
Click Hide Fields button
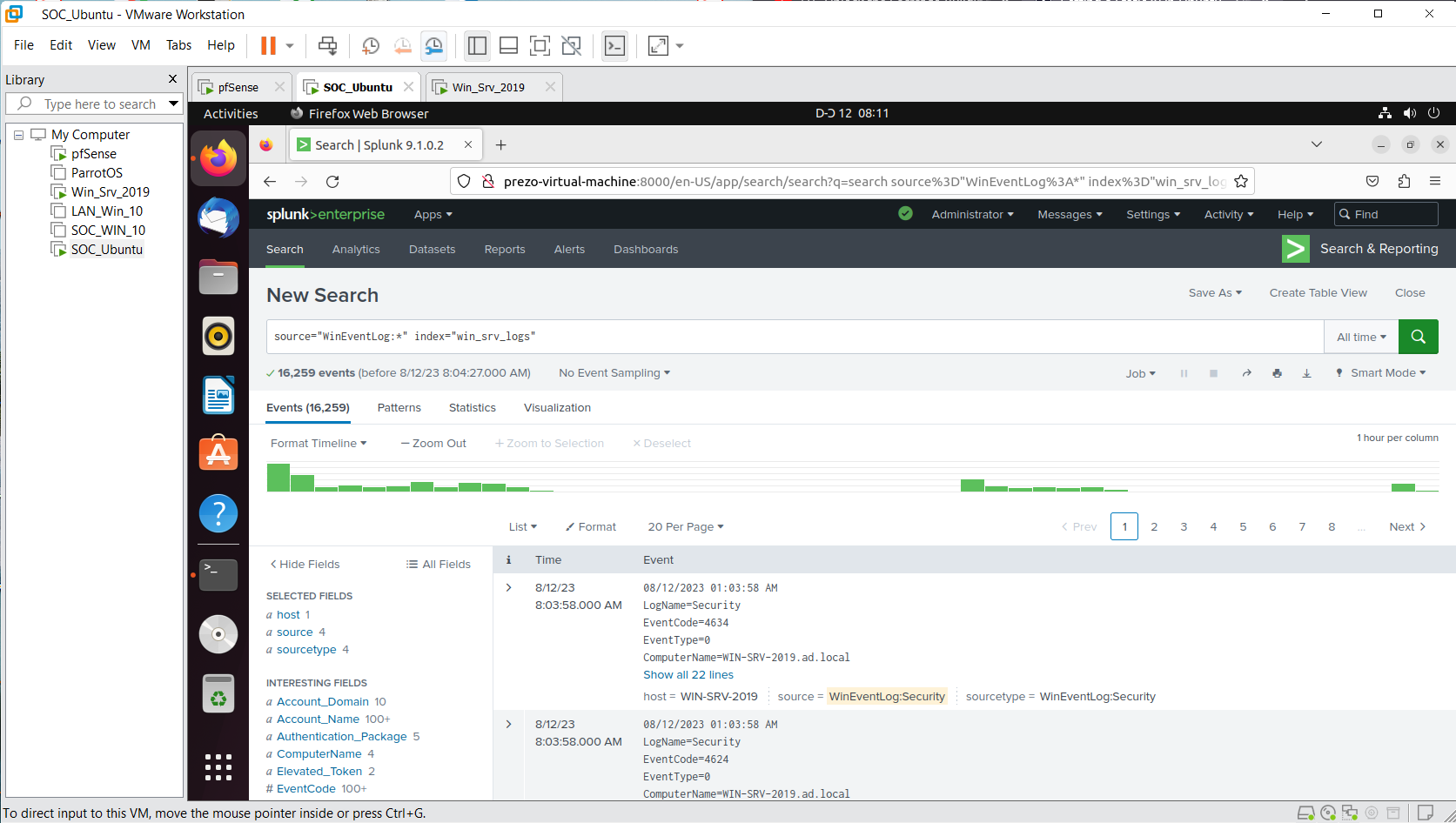pyautogui.click(x=305, y=565)
